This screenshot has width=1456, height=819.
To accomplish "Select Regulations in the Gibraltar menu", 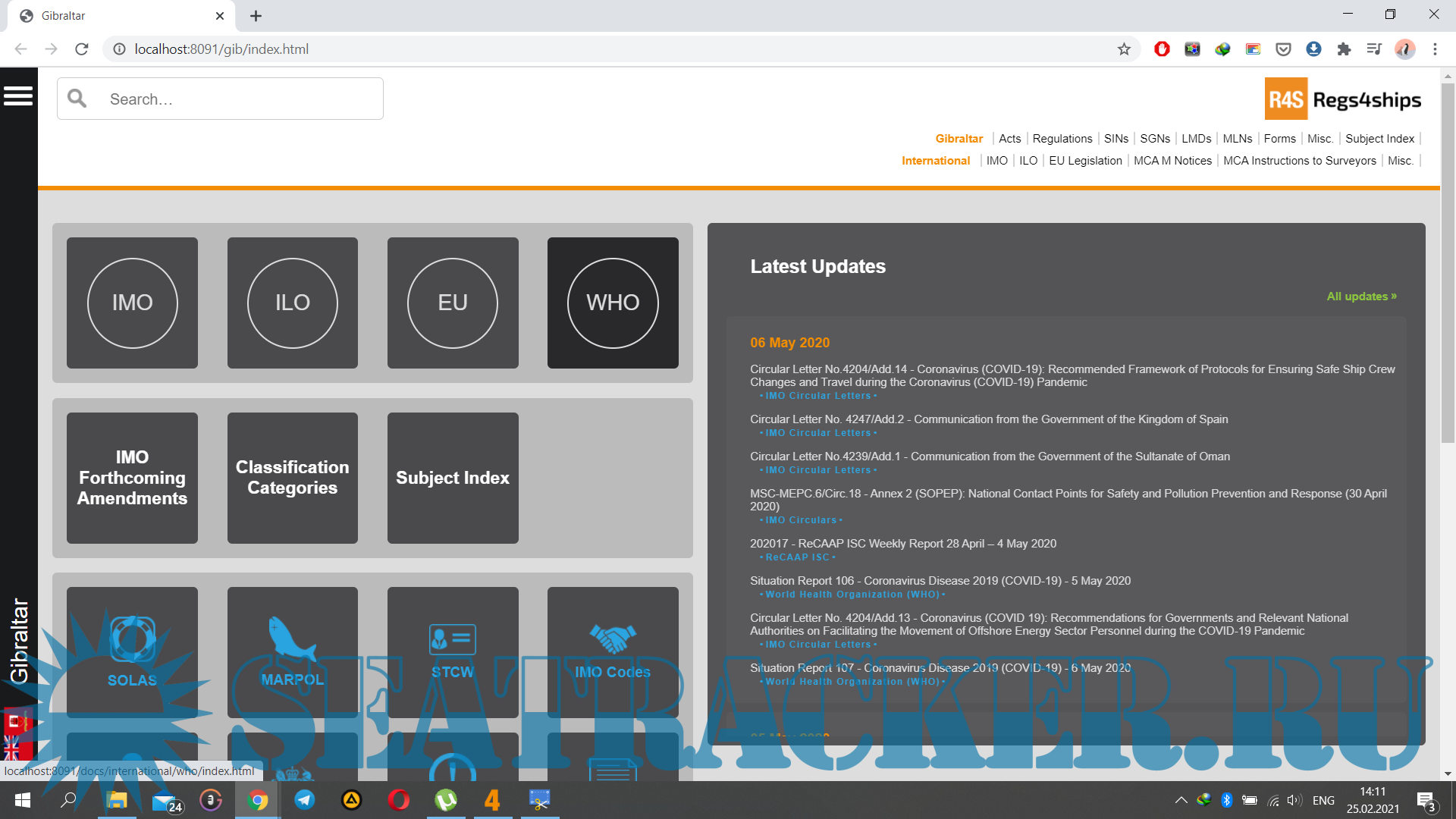I will point(1062,139).
